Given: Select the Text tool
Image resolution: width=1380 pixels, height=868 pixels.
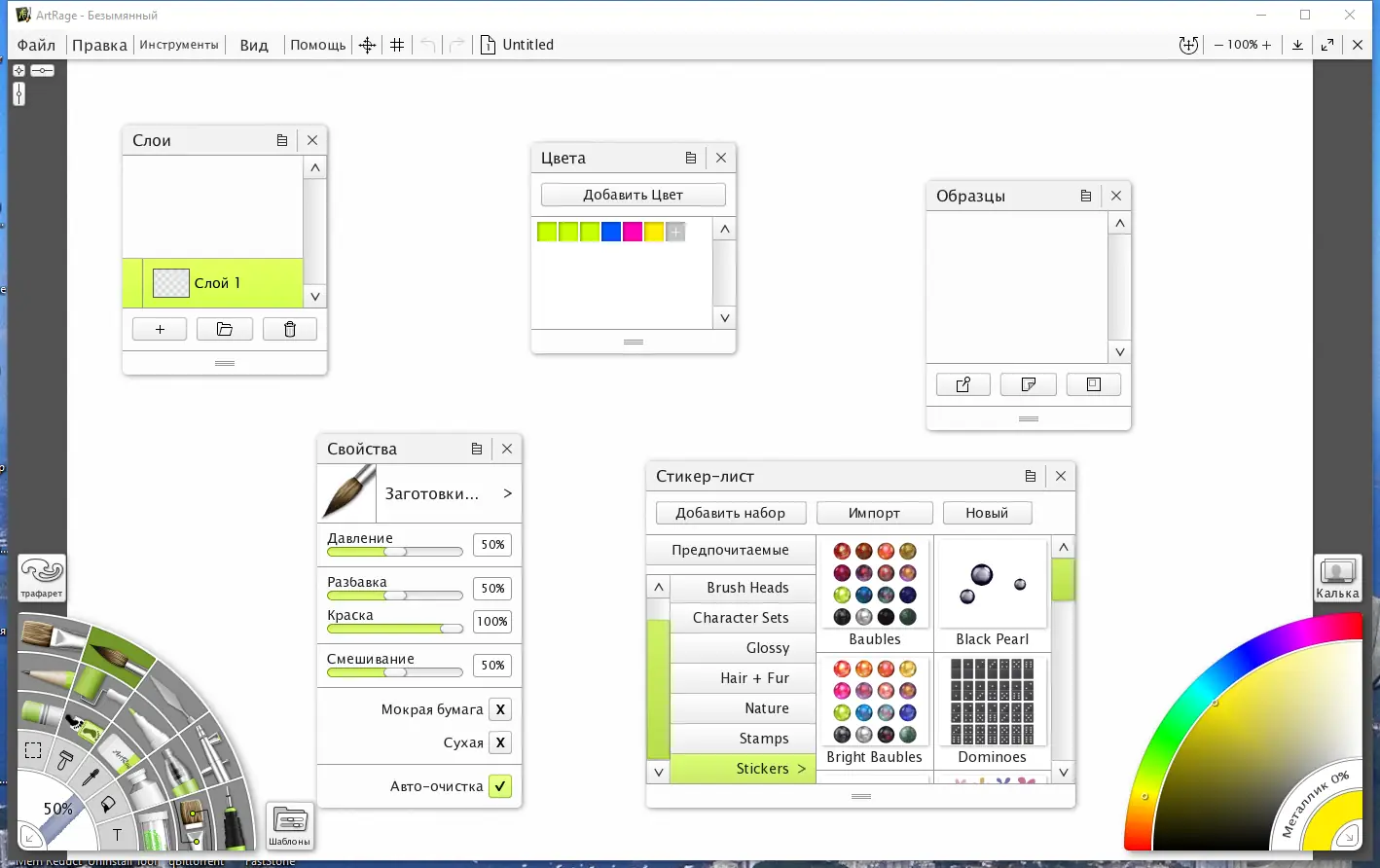Looking at the screenshot, I should click(117, 835).
